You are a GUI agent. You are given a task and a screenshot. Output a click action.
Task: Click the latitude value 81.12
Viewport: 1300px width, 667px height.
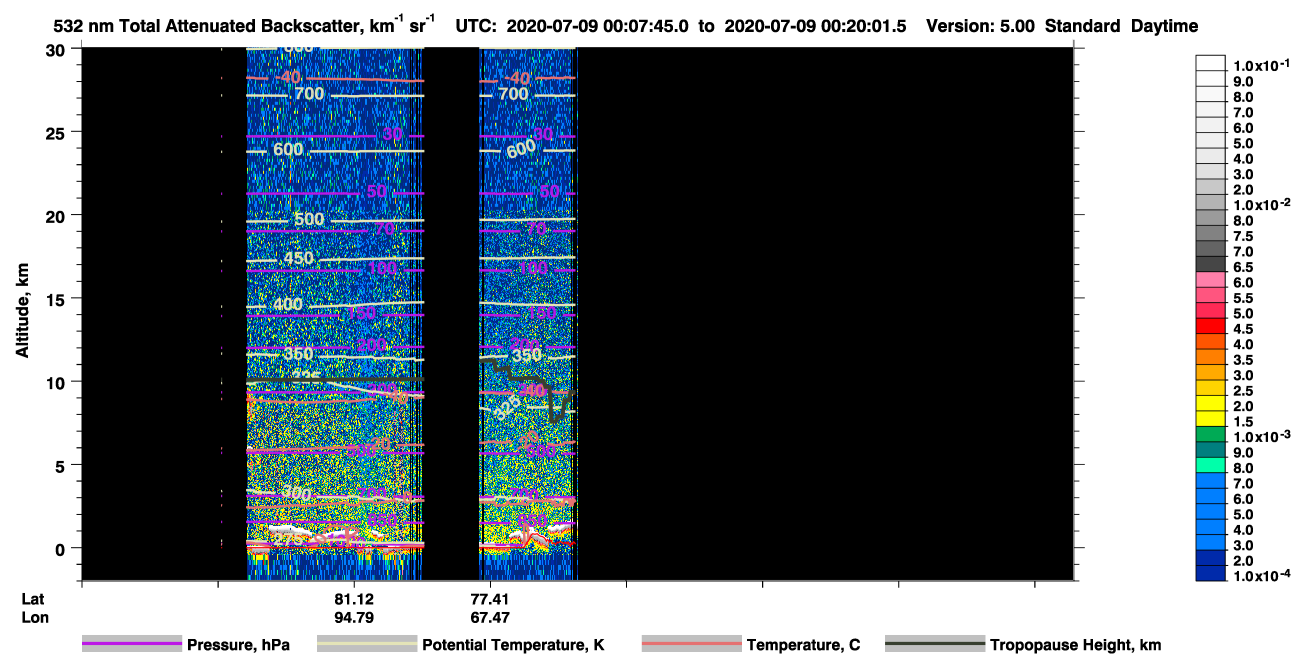[x=354, y=598]
